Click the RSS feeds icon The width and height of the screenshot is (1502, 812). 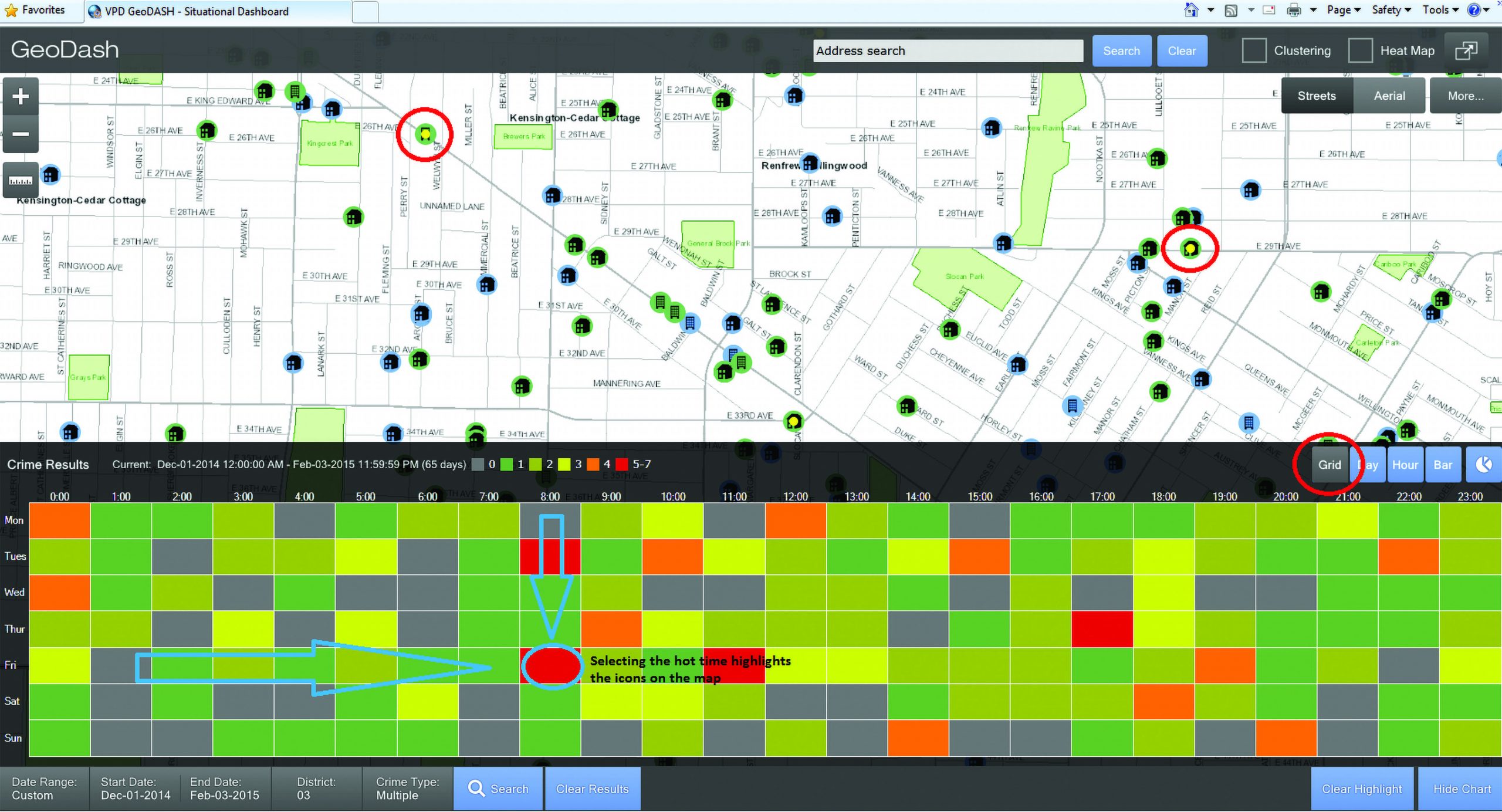click(1231, 10)
